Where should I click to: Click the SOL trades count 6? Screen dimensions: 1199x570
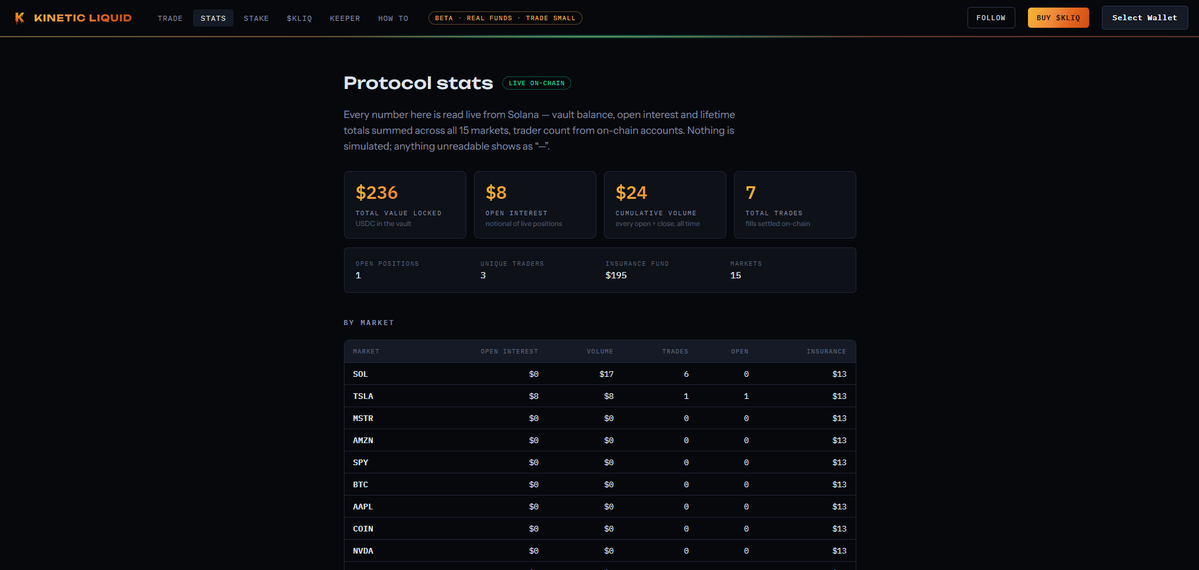coord(686,374)
